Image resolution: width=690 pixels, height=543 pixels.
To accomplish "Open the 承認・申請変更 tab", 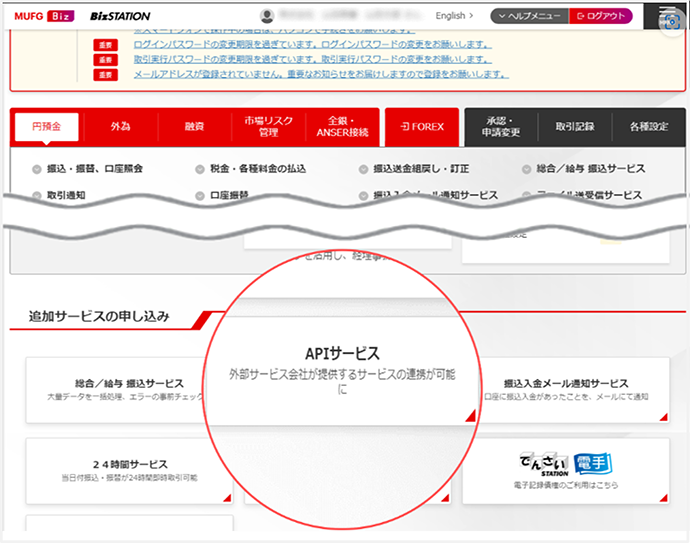I will (499, 127).
